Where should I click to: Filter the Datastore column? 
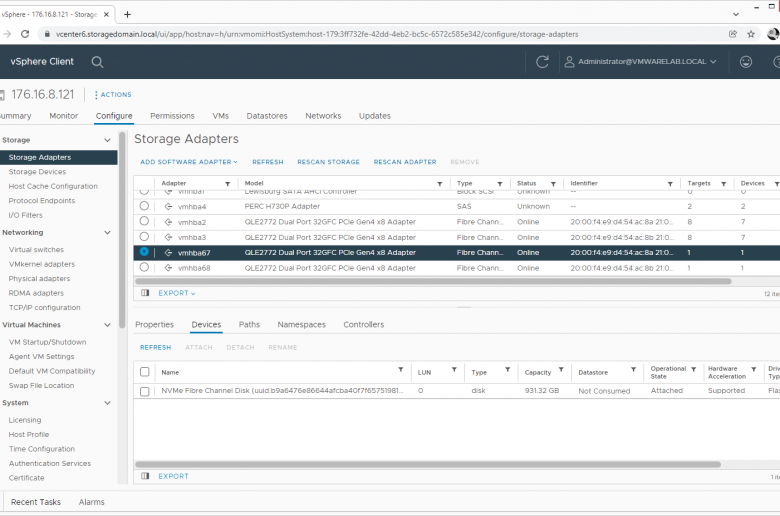633,369
